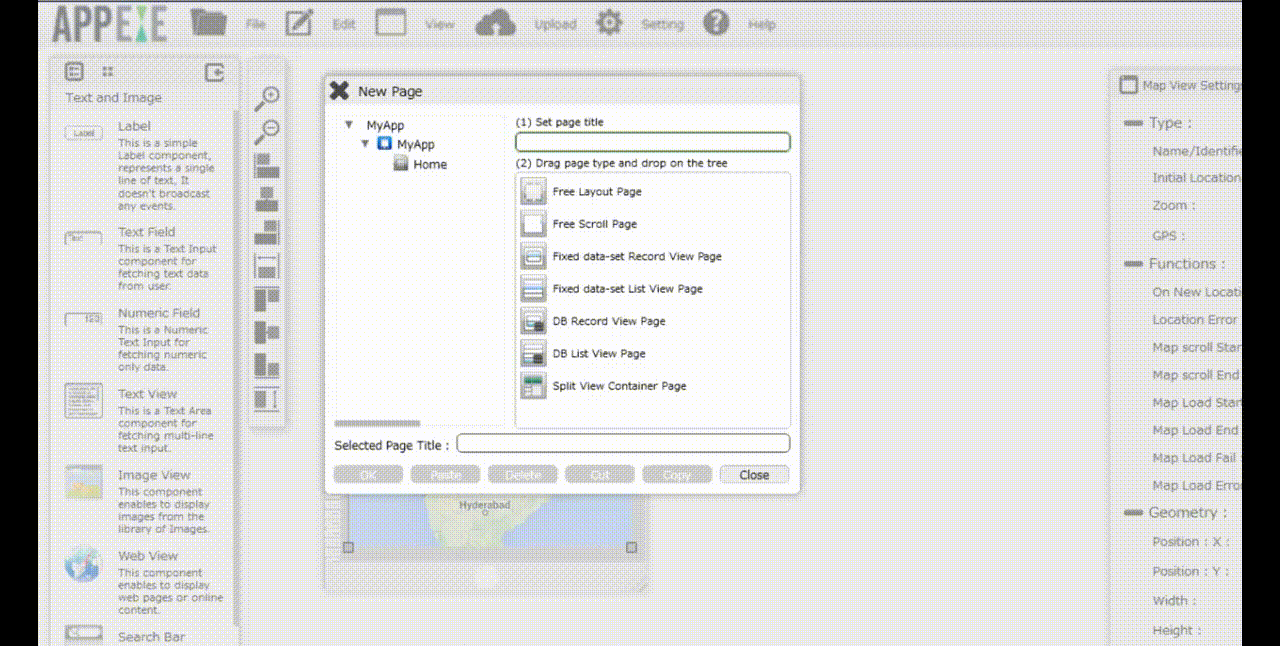Select the Free Scroll Page type icon

(534, 224)
